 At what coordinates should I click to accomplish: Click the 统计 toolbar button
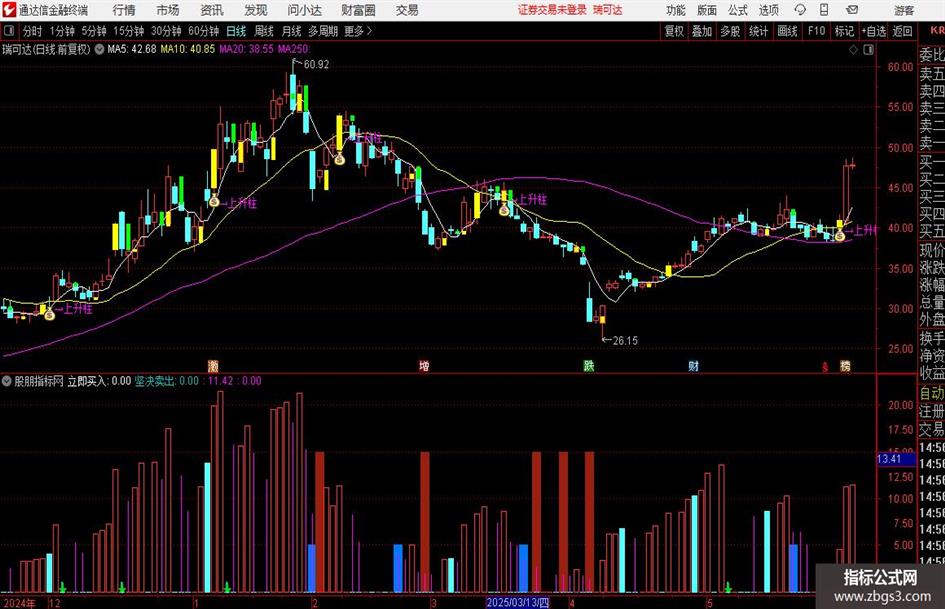758,31
